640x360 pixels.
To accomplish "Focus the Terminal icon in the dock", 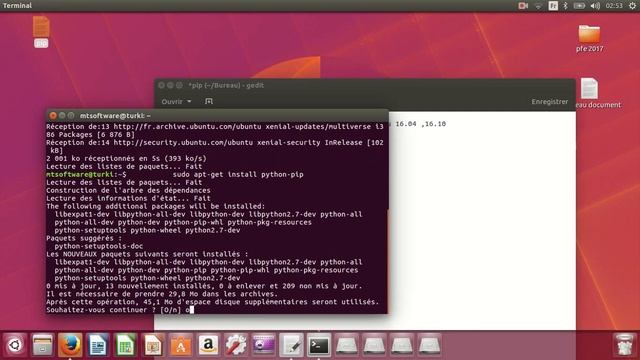I will (319, 345).
